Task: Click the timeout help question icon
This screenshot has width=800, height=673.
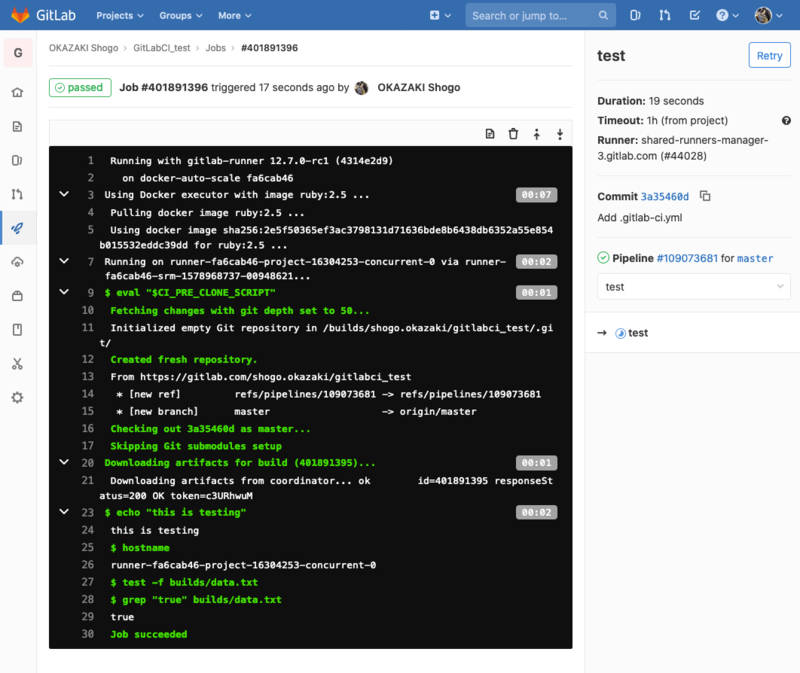Action: 786,120
